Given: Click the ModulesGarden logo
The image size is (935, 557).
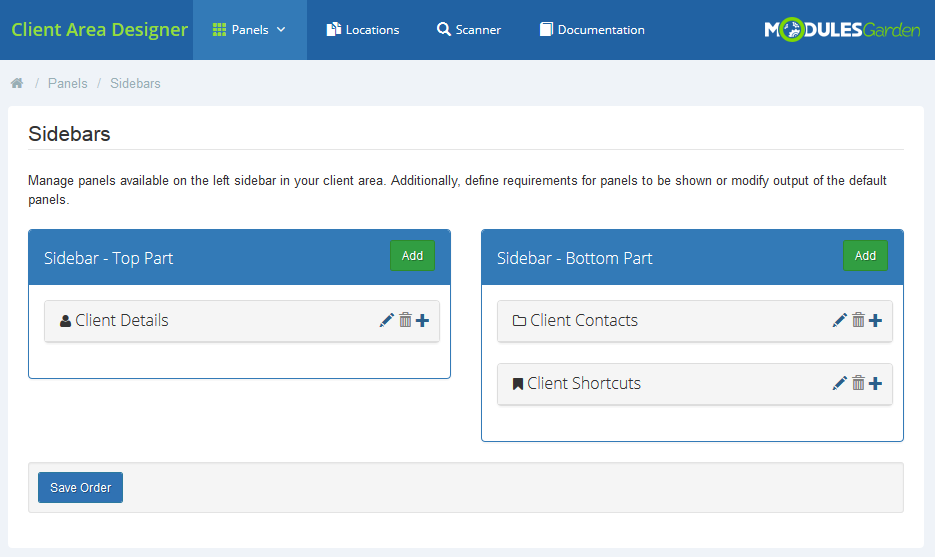Looking at the screenshot, I should pyautogui.click(x=842, y=30).
